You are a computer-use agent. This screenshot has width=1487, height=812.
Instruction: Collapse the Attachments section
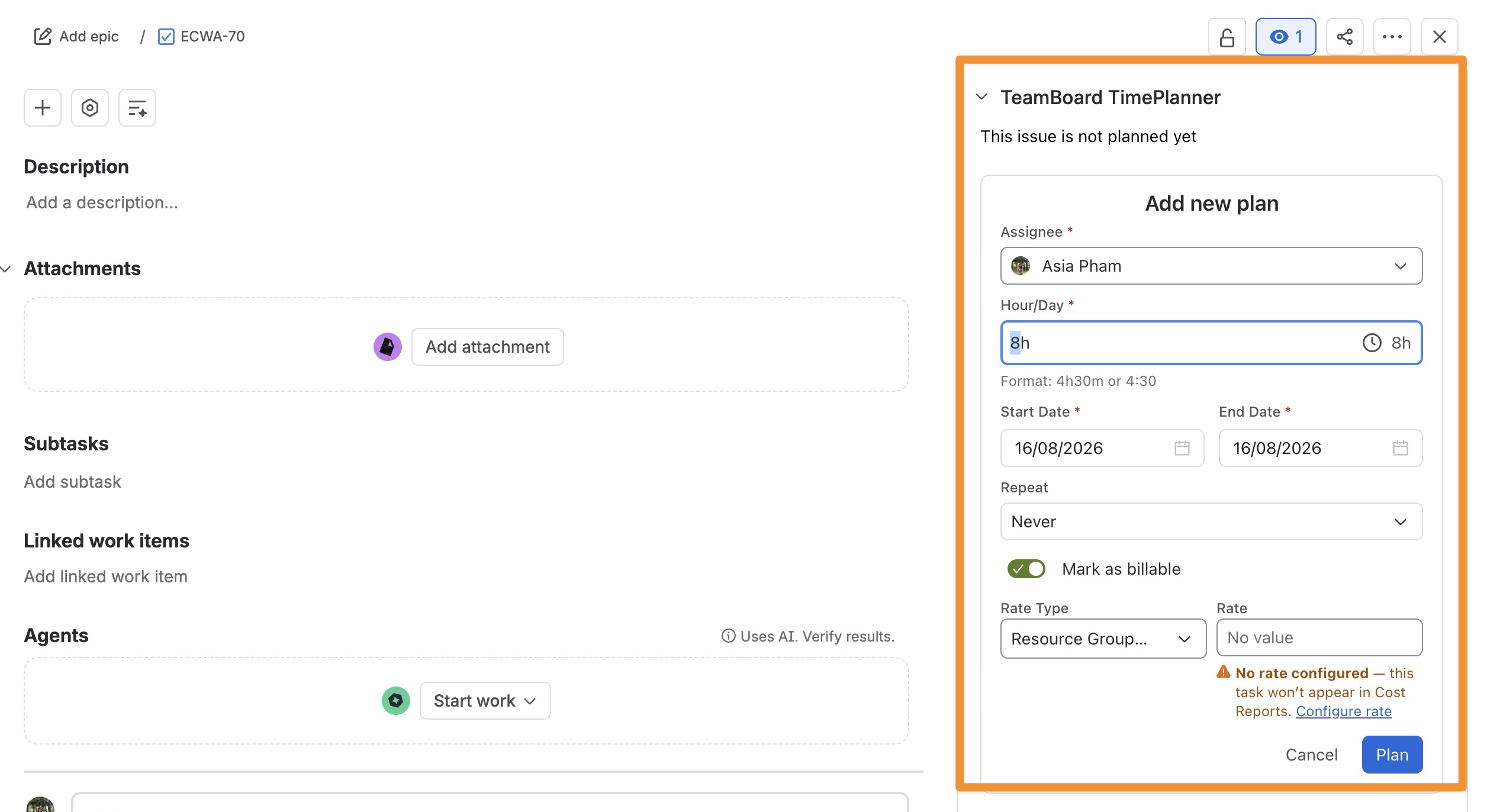click(x=6, y=269)
